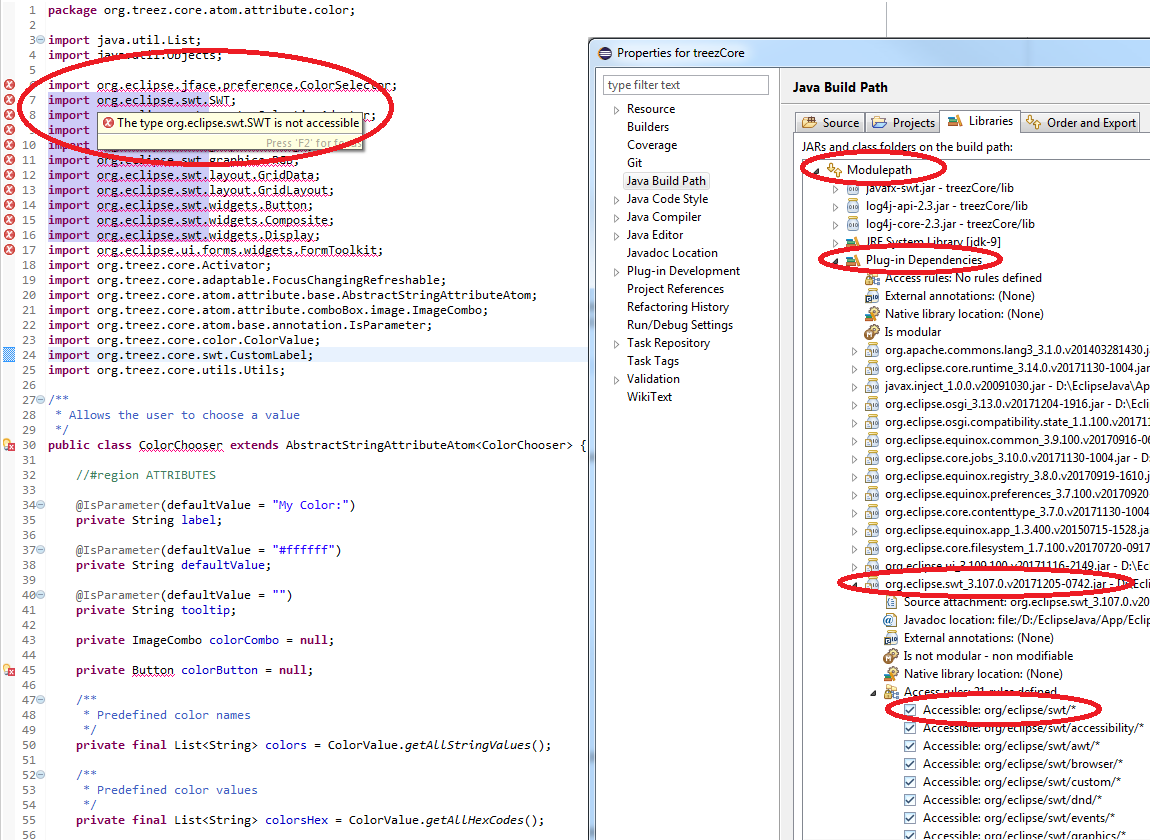Viewport: 1150px width, 840px height.
Task: Toggle the Accessible: org/eclipse/swt/awt/* checkbox
Action: tap(909, 746)
